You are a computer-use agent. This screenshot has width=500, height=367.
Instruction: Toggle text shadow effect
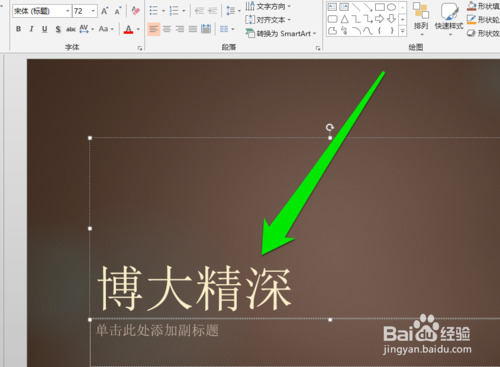58,29
